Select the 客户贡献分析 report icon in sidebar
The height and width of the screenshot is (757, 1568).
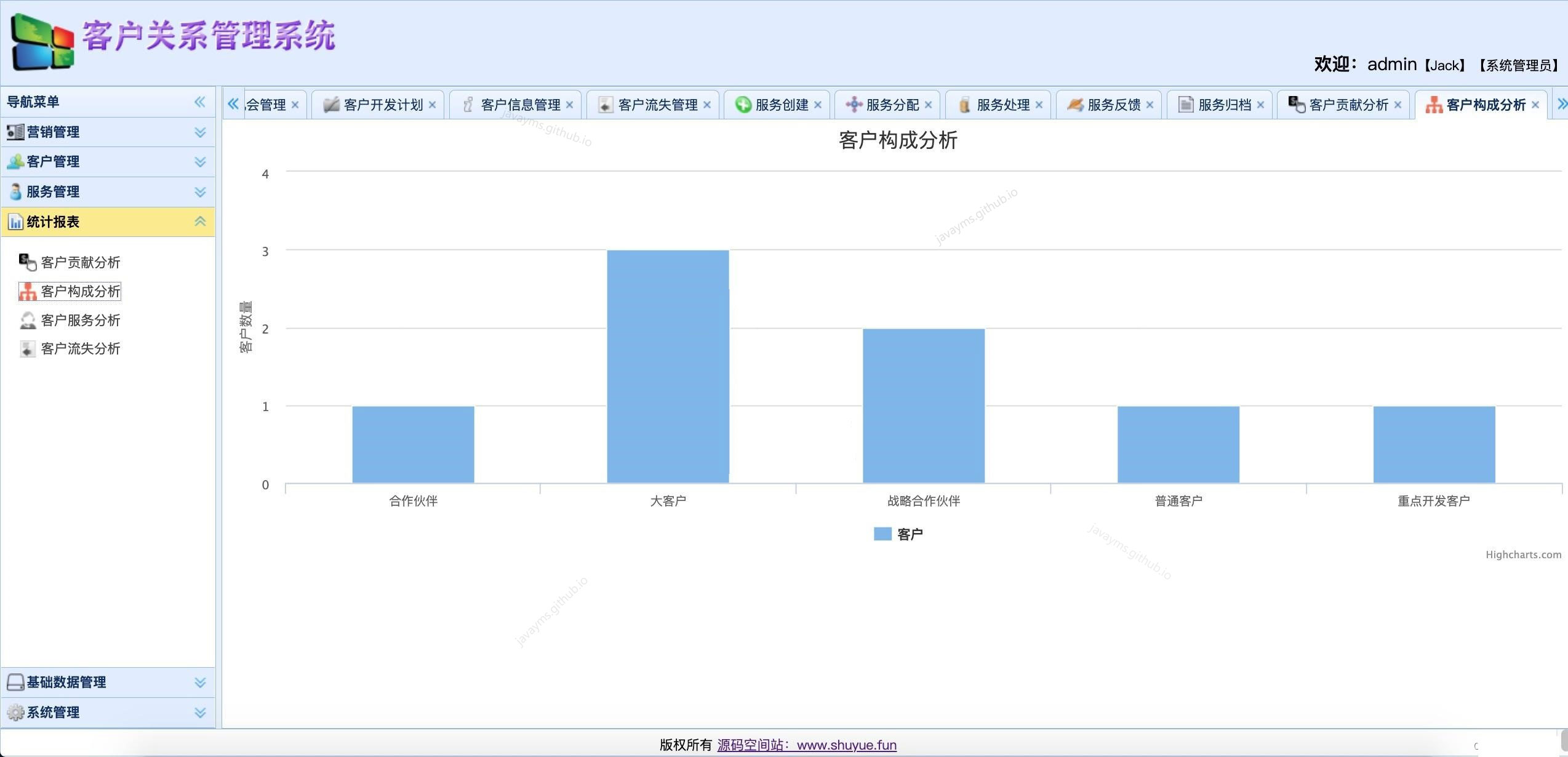coord(27,262)
